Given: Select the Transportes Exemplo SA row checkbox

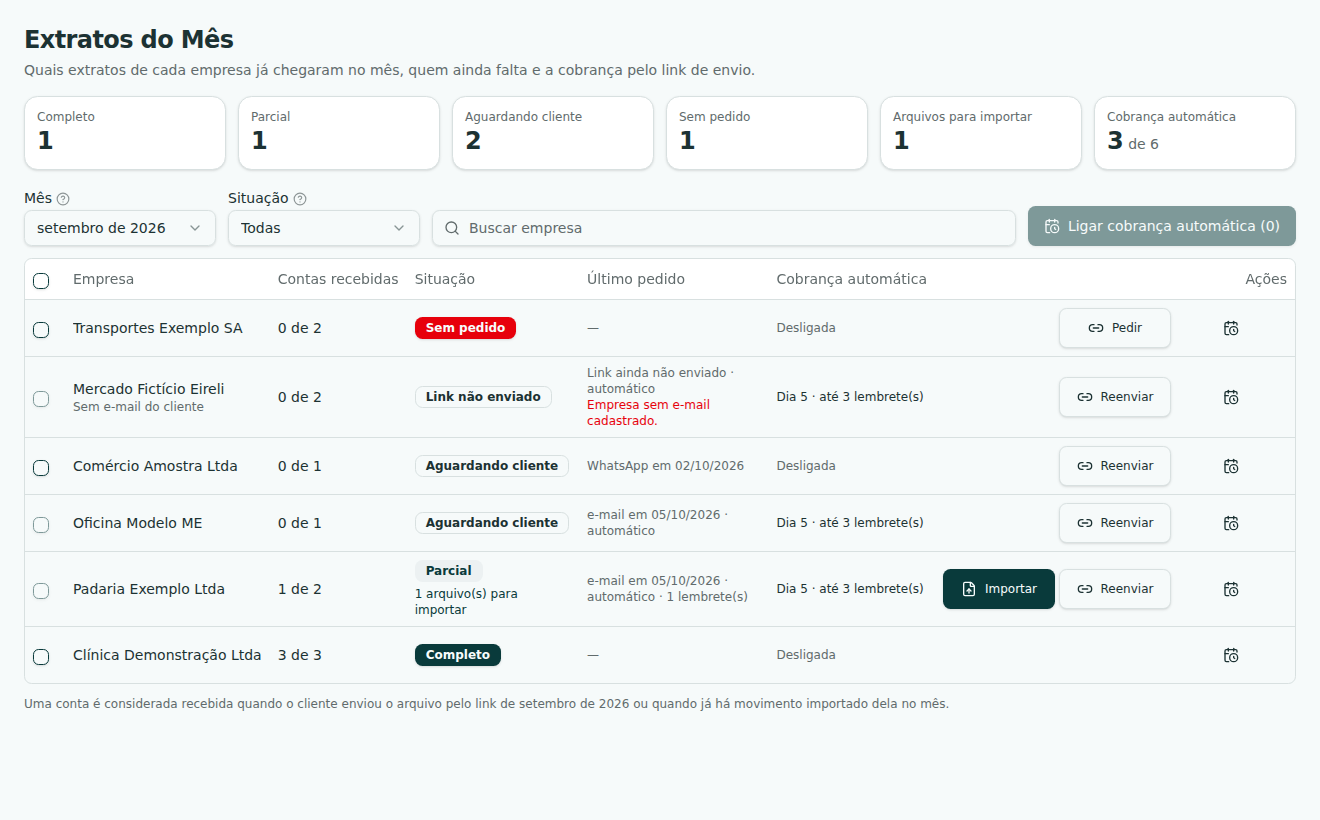Looking at the screenshot, I should point(41,329).
